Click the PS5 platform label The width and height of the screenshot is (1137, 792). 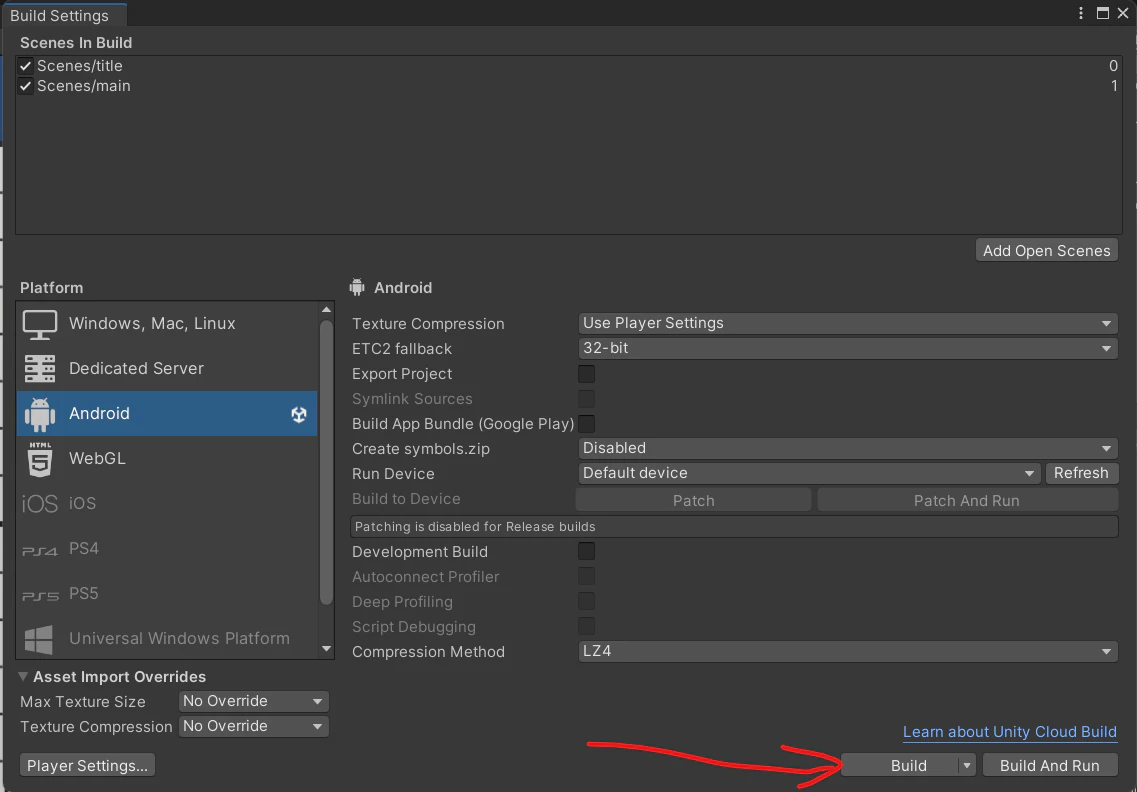(x=83, y=594)
